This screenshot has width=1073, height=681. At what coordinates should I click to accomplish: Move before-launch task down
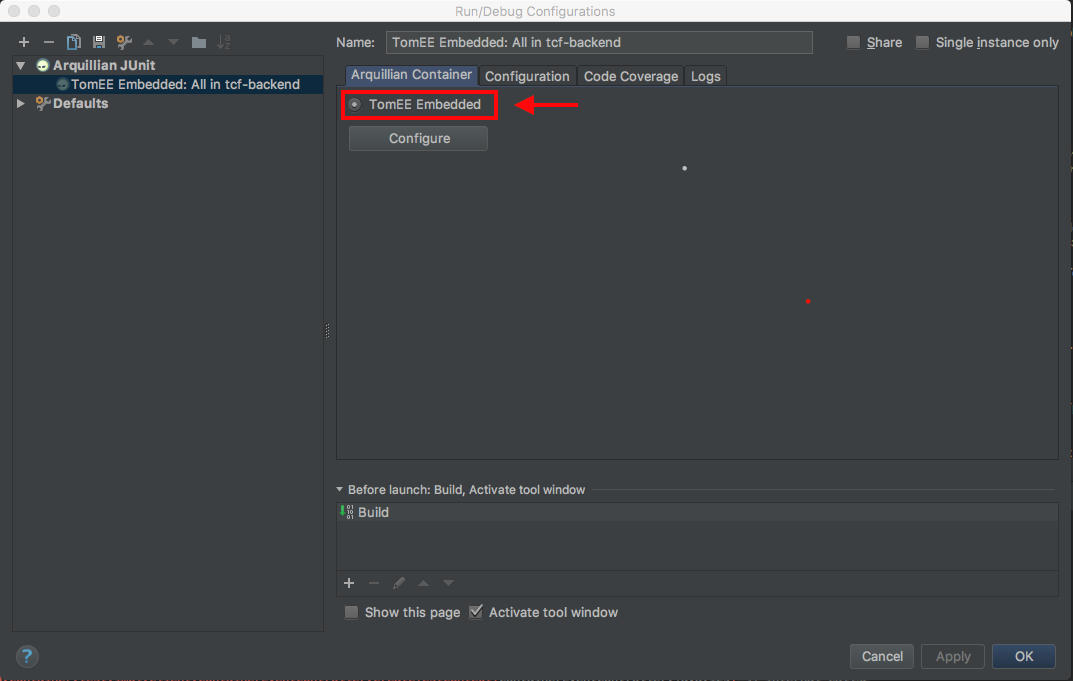coord(448,583)
